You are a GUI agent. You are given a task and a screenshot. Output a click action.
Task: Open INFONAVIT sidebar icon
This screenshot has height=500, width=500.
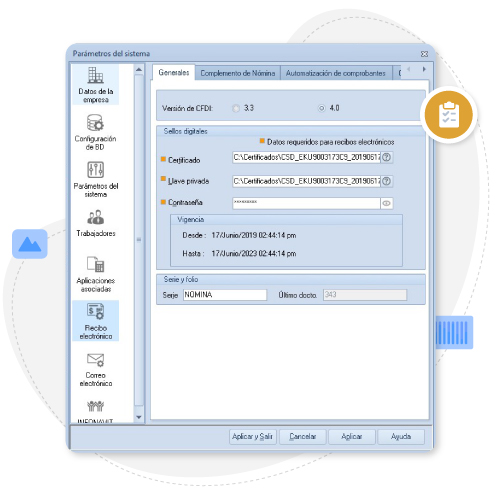96,411
